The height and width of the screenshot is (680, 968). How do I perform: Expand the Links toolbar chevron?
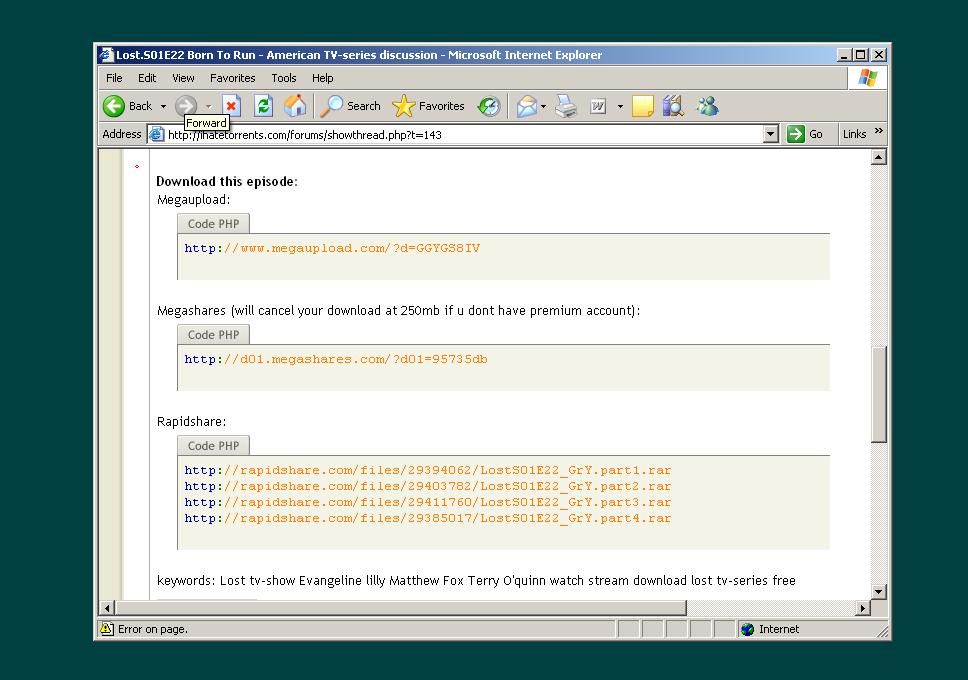pos(879,132)
